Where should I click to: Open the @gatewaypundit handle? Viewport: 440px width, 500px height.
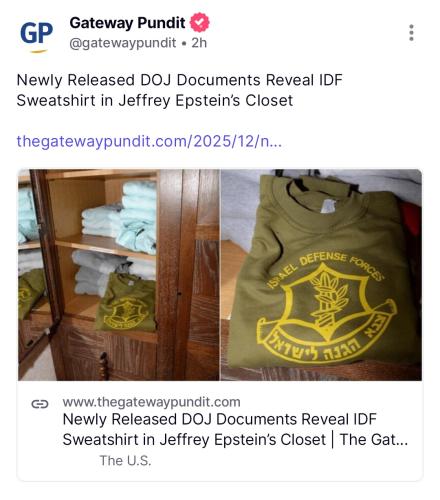coord(123,43)
